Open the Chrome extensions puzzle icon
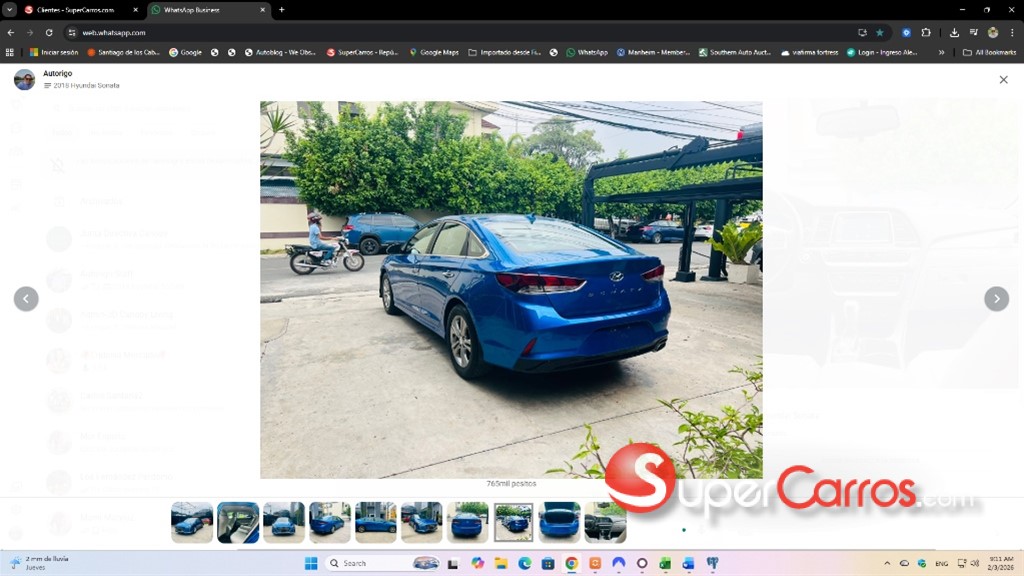This screenshot has height=576, width=1024. (926, 32)
